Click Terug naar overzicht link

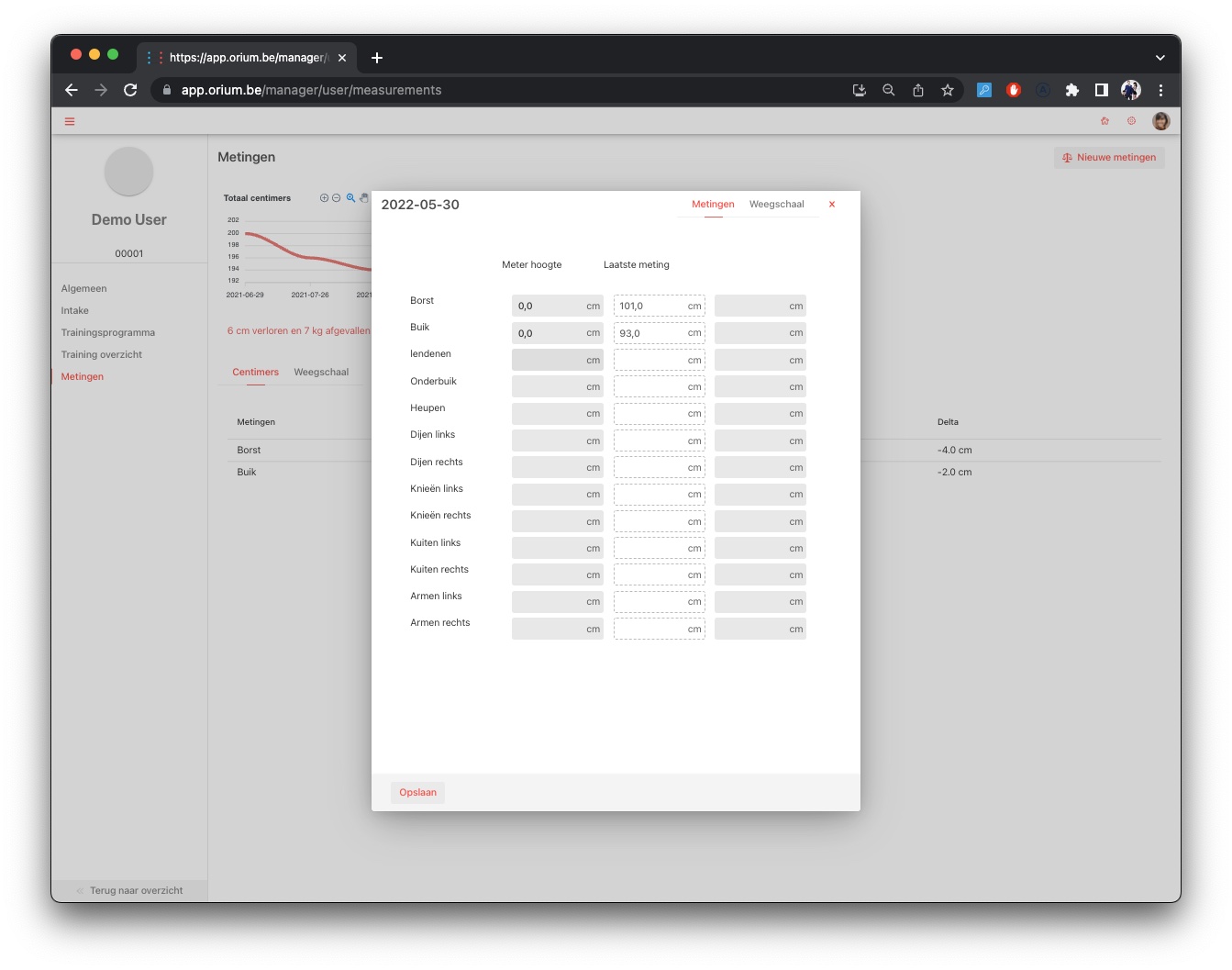coord(136,891)
